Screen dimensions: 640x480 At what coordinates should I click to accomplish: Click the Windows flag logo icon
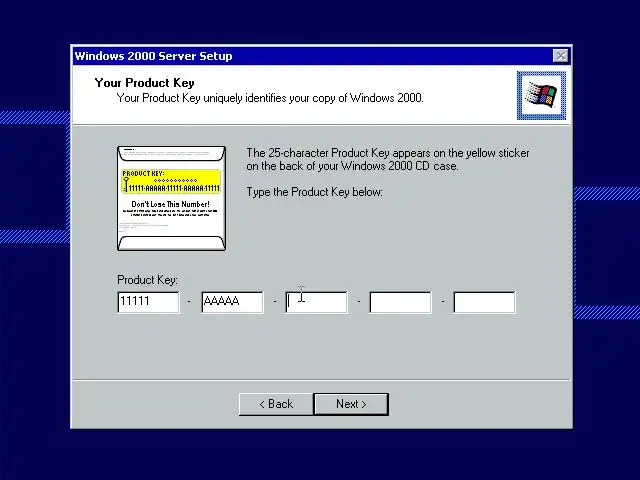(541, 96)
